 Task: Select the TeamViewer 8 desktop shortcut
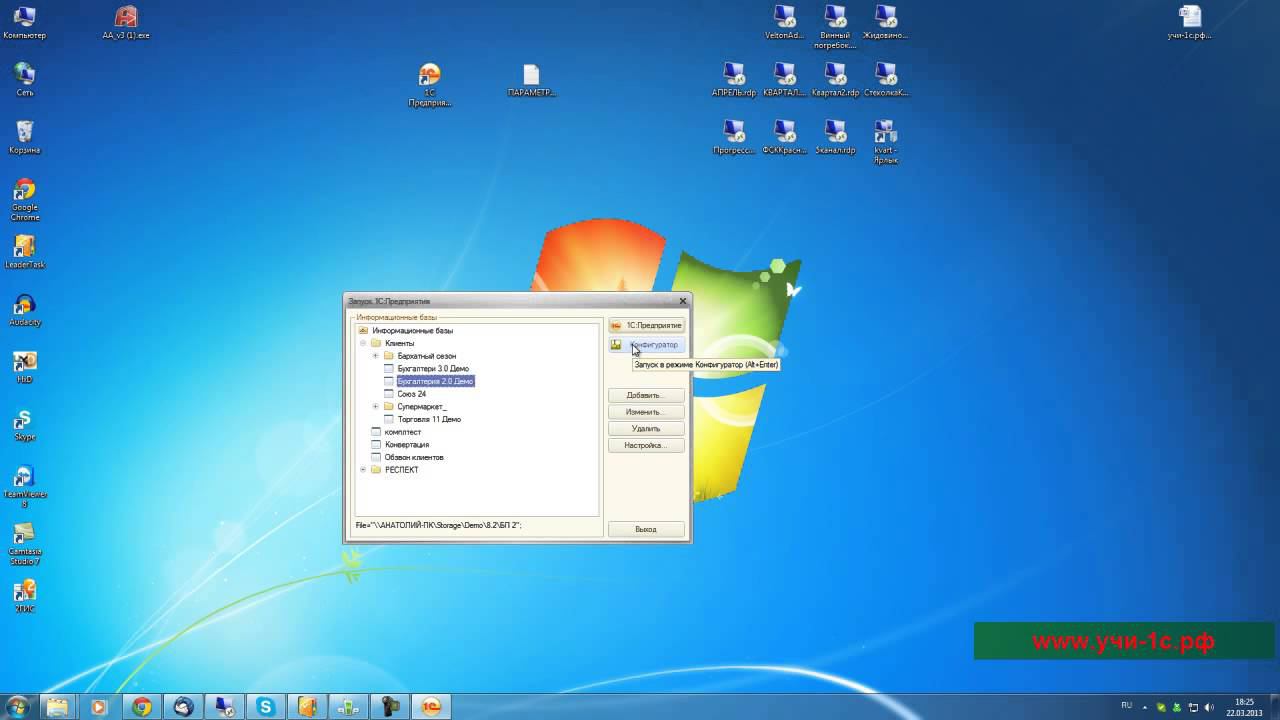[24, 485]
